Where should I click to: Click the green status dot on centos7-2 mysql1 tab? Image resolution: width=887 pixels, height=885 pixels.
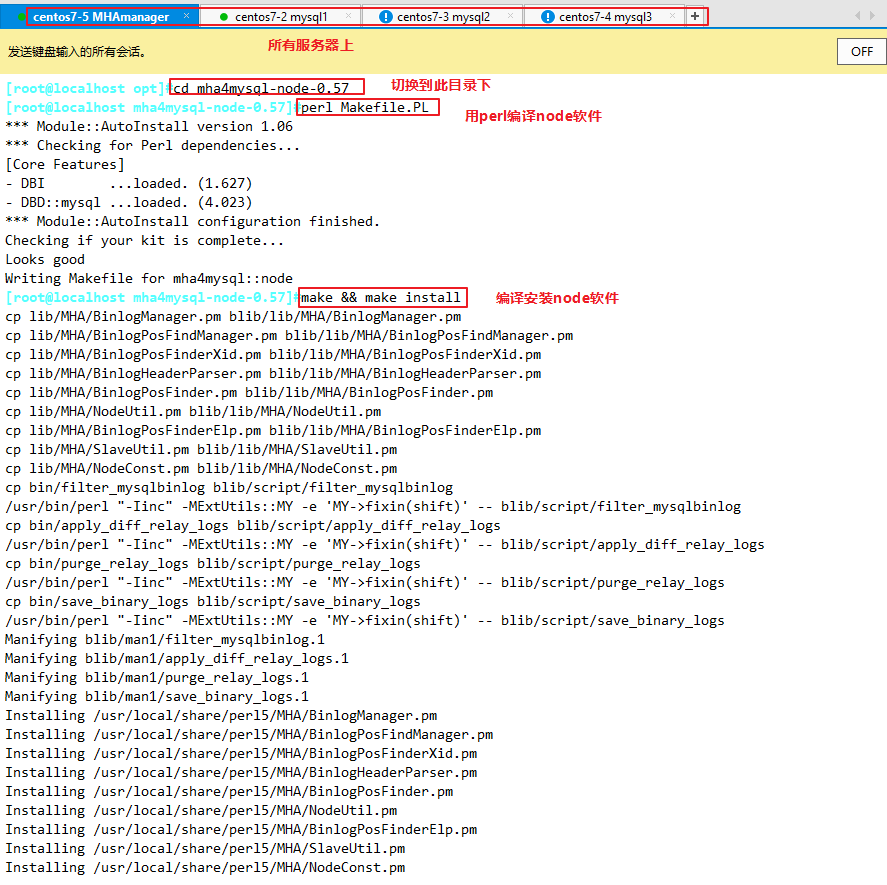223,17
